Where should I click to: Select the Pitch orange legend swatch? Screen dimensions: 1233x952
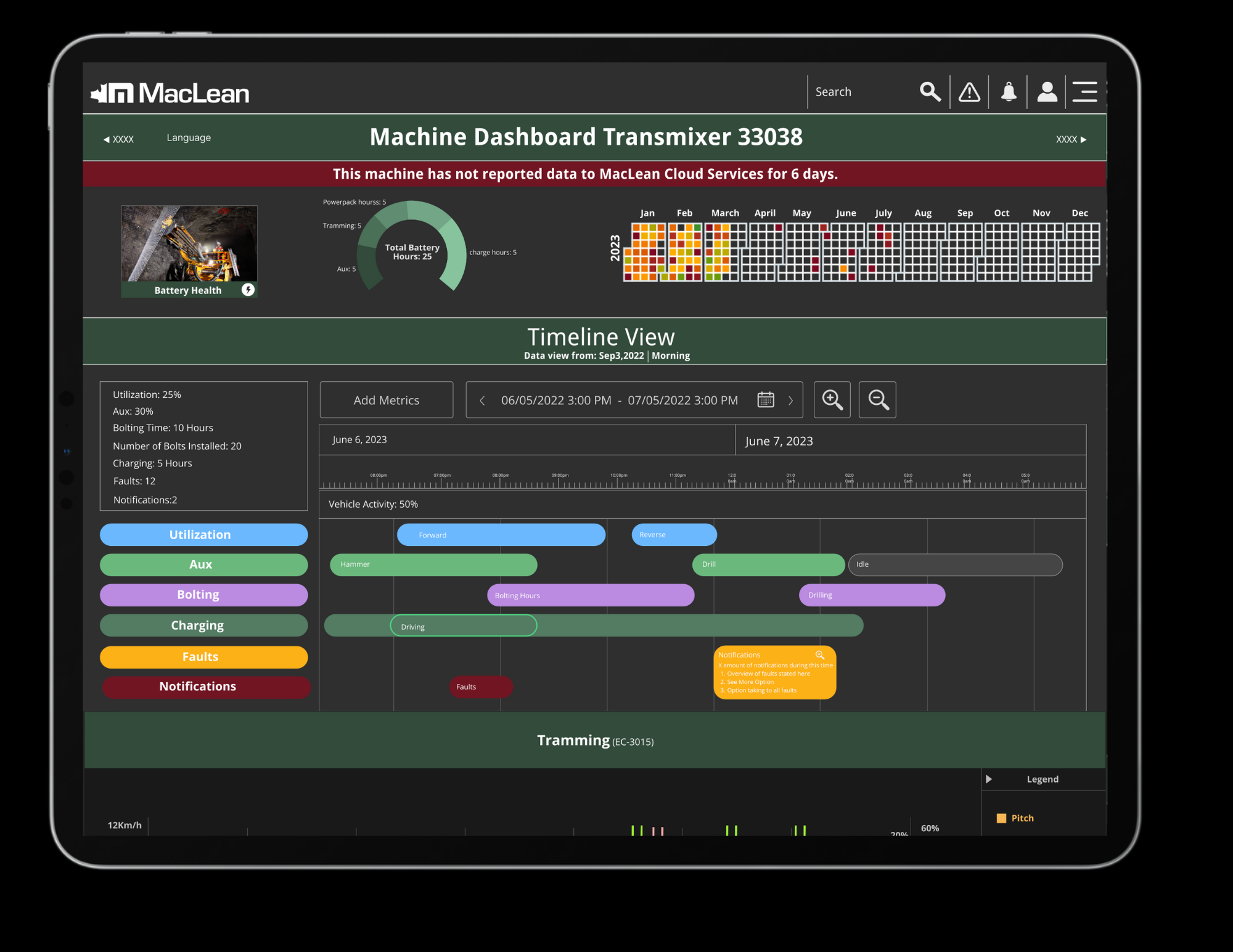[1001, 818]
